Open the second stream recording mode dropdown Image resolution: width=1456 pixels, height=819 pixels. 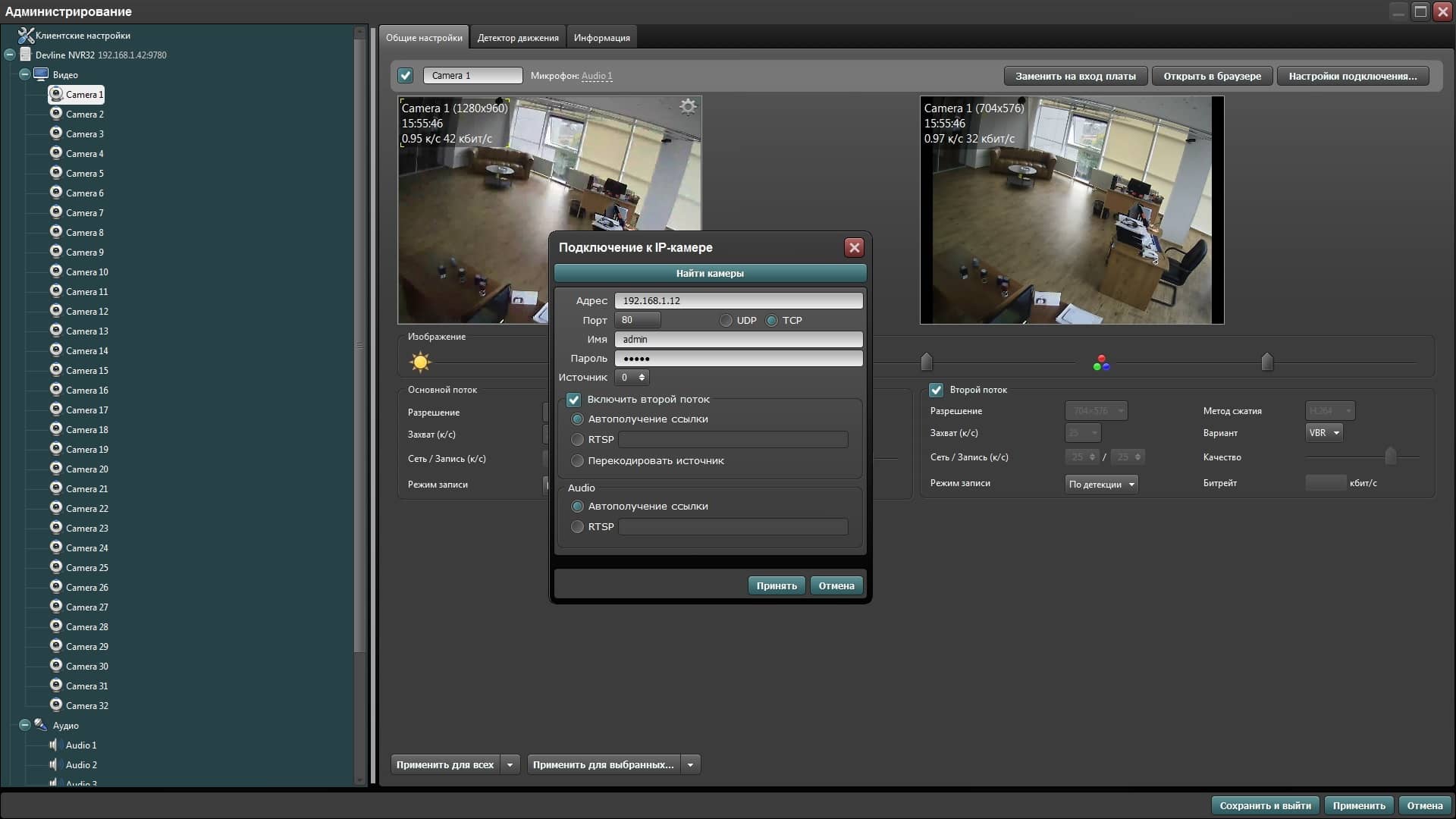(1101, 485)
